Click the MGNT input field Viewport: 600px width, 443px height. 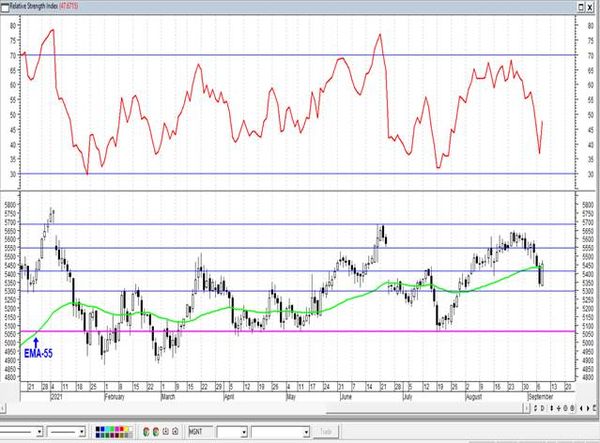pyautogui.click(x=201, y=432)
